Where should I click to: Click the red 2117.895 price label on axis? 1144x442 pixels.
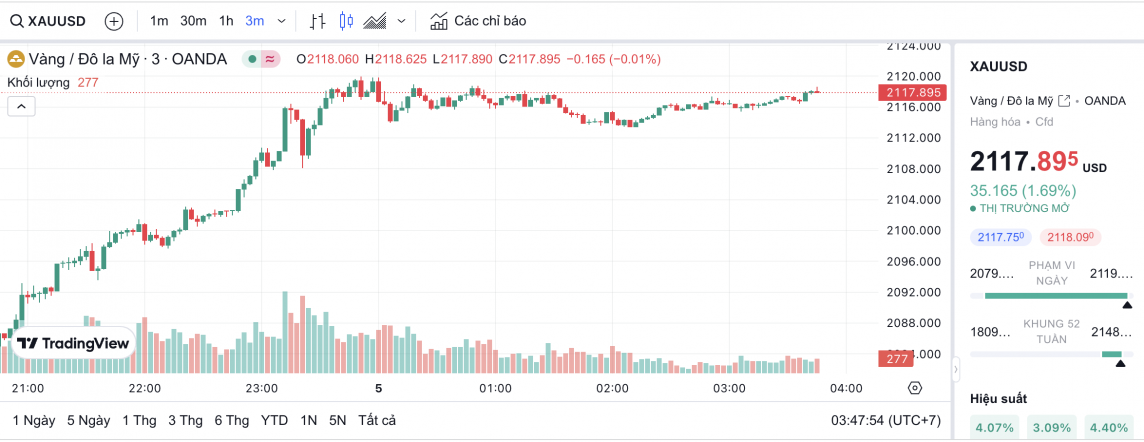tap(909, 92)
